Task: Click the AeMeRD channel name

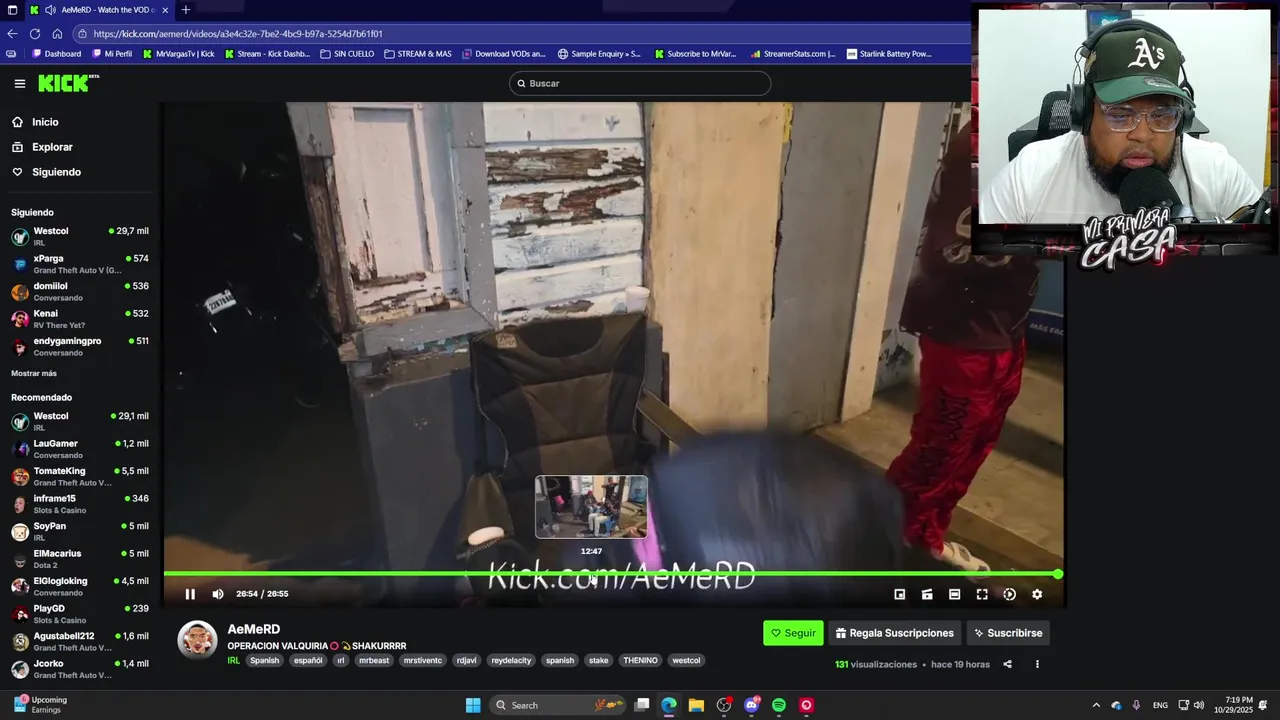Action: [x=254, y=629]
